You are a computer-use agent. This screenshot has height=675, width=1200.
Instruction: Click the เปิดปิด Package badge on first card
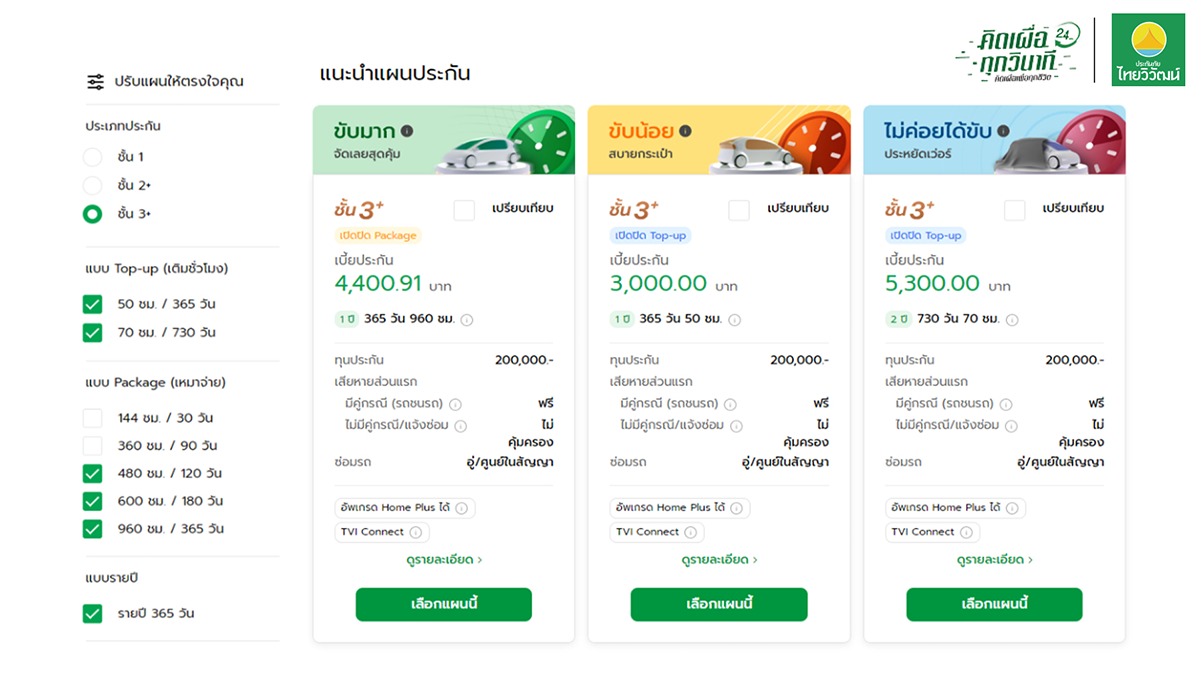point(378,236)
